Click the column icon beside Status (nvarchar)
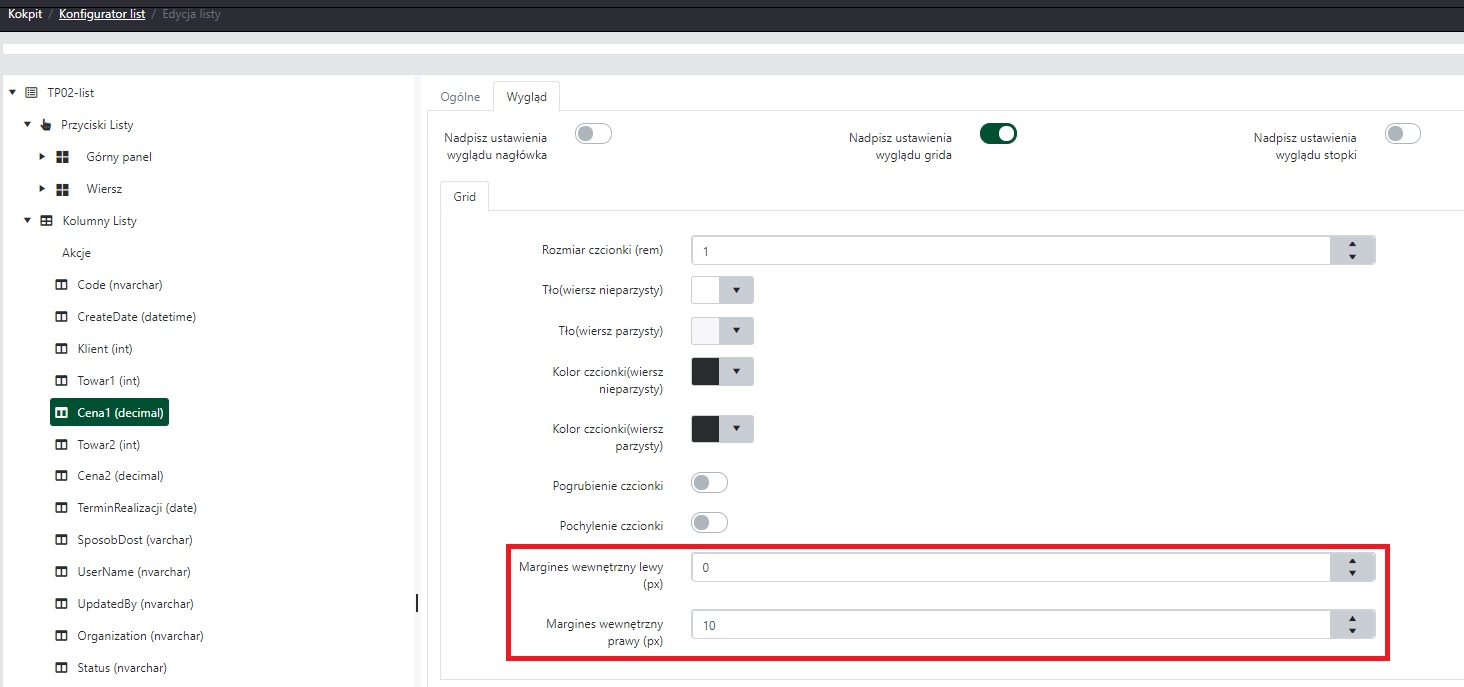 click(x=62, y=668)
